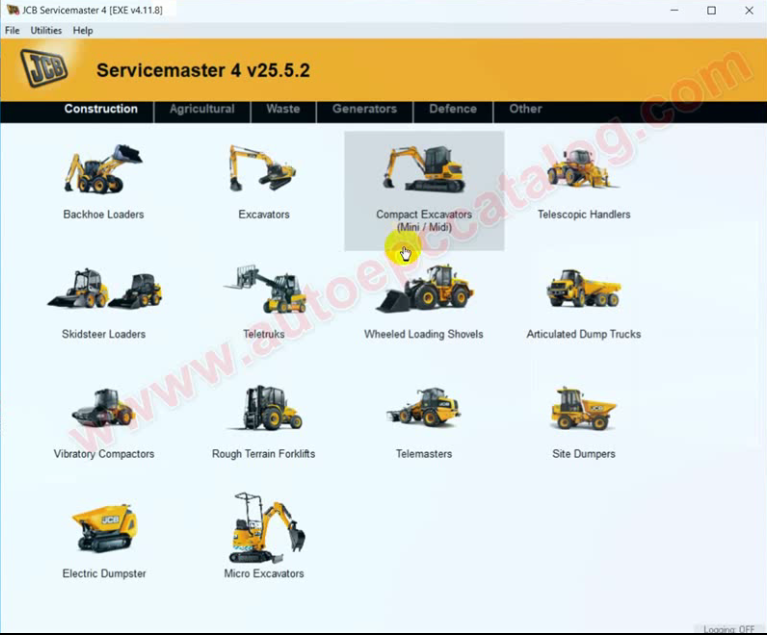The height and width of the screenshot is (635, 767).
Task: Close the JCB Servicemaster window
Action: (749, 10)
